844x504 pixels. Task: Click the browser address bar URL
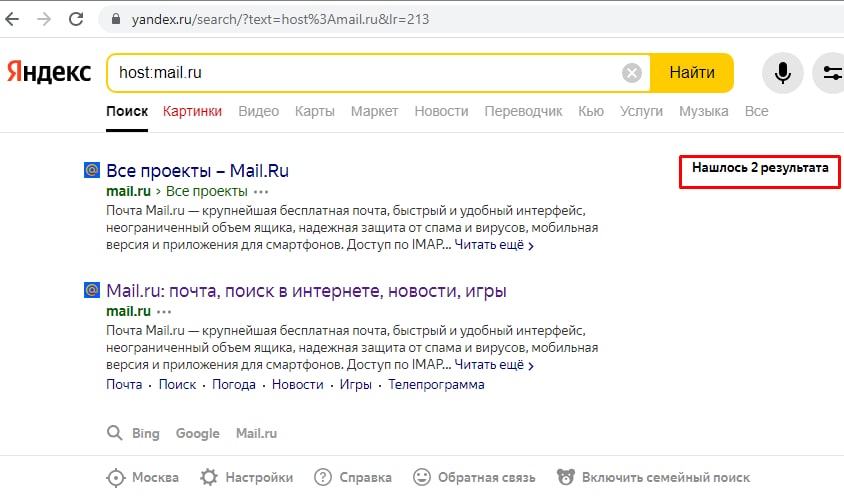coord(280,19)
